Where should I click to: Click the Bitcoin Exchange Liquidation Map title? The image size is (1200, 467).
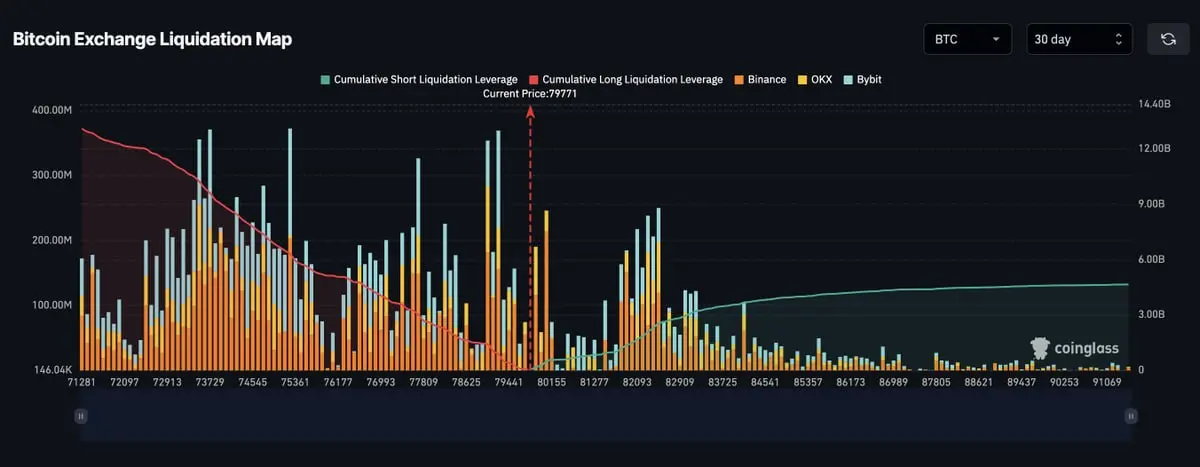(x=152, y=39)
